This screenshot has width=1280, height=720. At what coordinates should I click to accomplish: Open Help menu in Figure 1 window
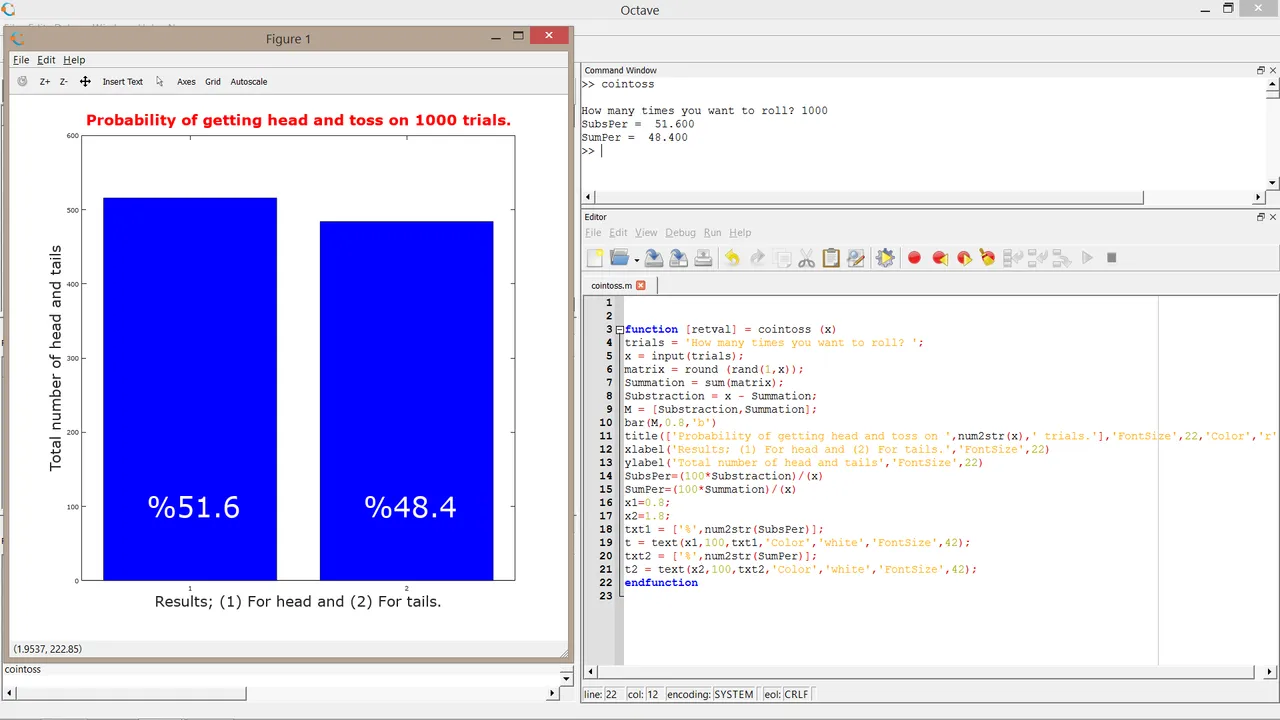pos(74,60)
